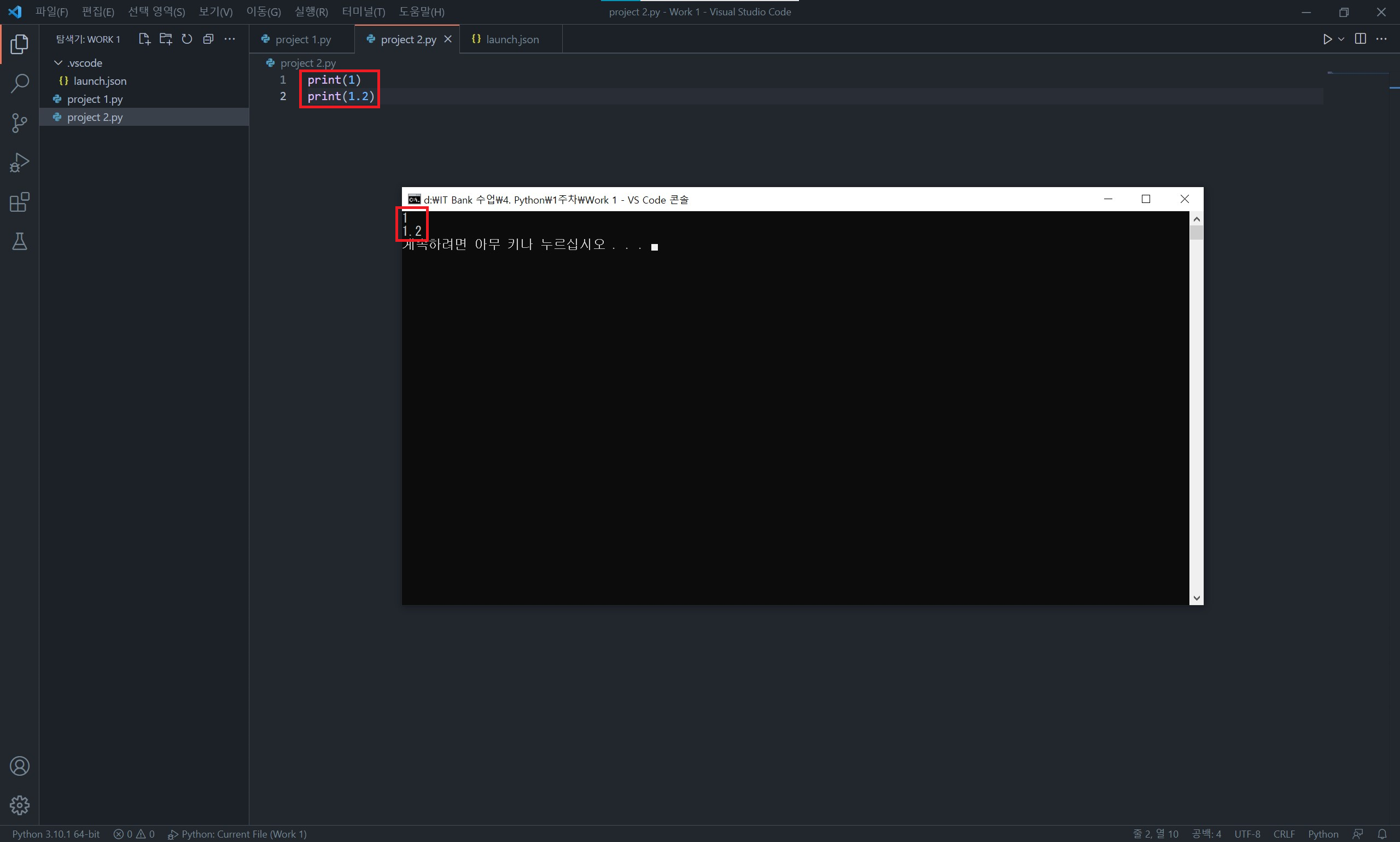Refresh the explorer file tree
Image resolution: width=1400 pixels, height=842 pixels.
[187, 39]
